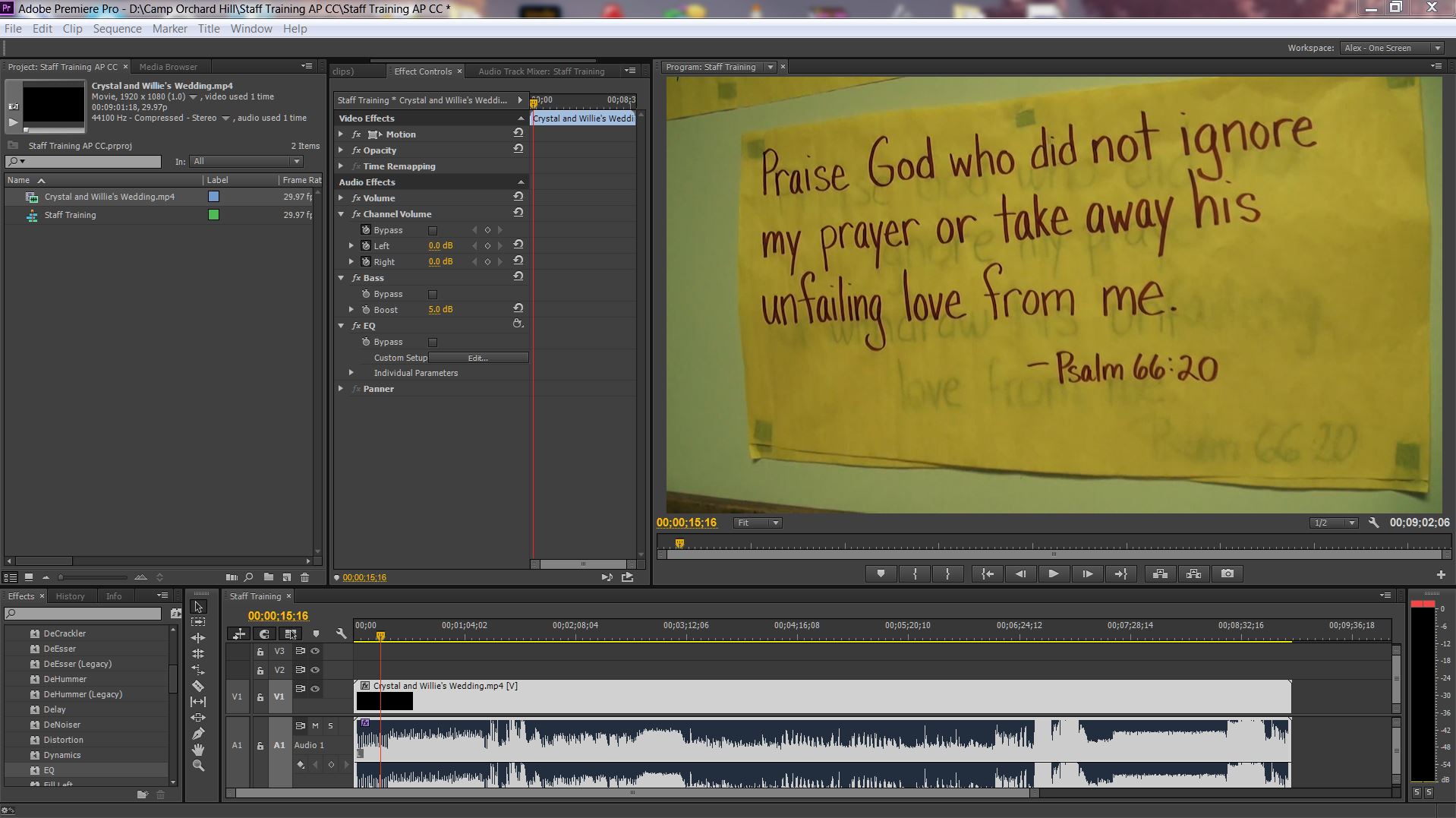Switch to the Media Browser tab

[x=168, y=67]
